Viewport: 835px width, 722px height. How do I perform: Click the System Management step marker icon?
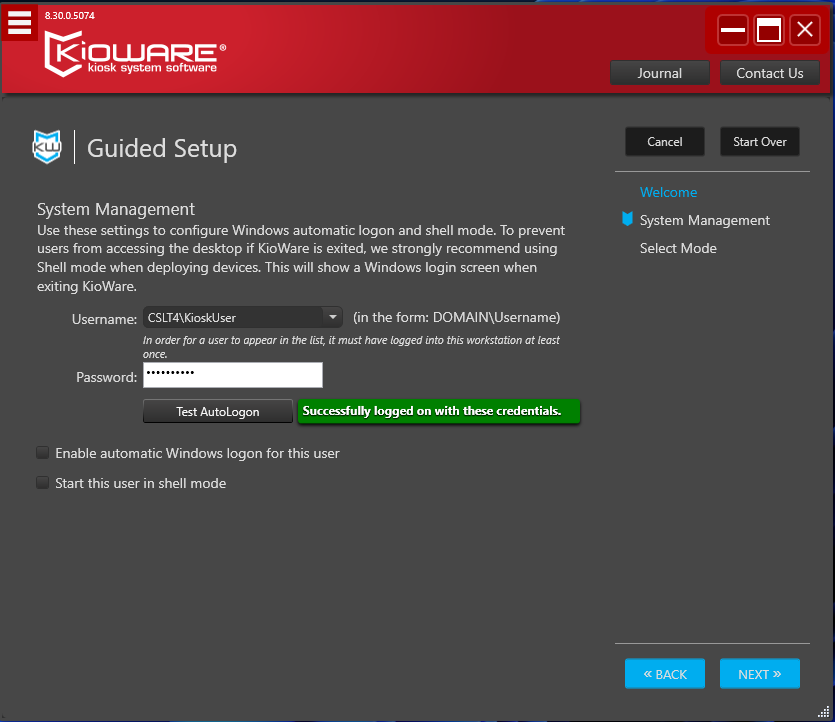tap(627, 220)
